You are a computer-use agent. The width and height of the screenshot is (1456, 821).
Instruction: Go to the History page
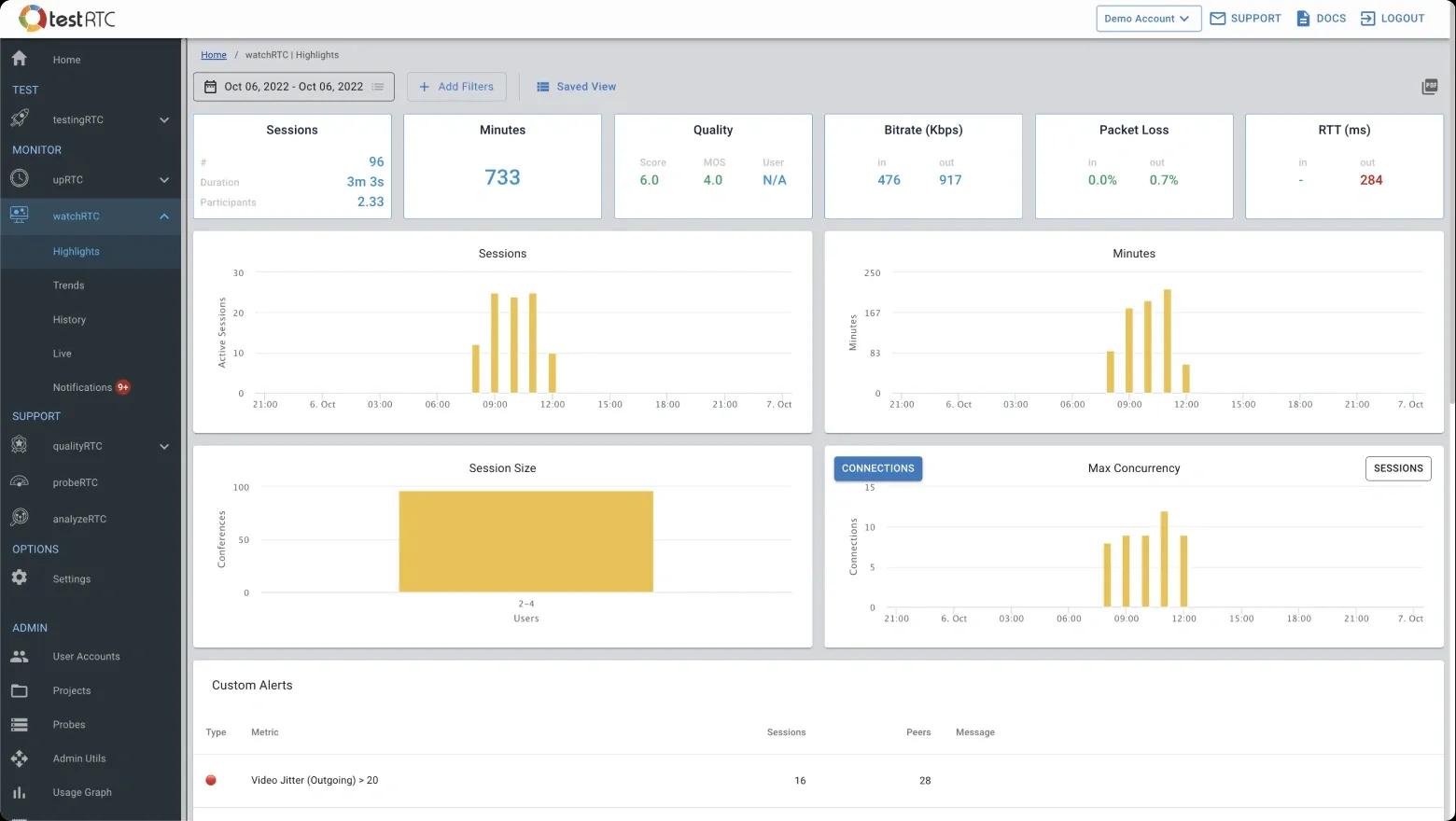point(69,319)
